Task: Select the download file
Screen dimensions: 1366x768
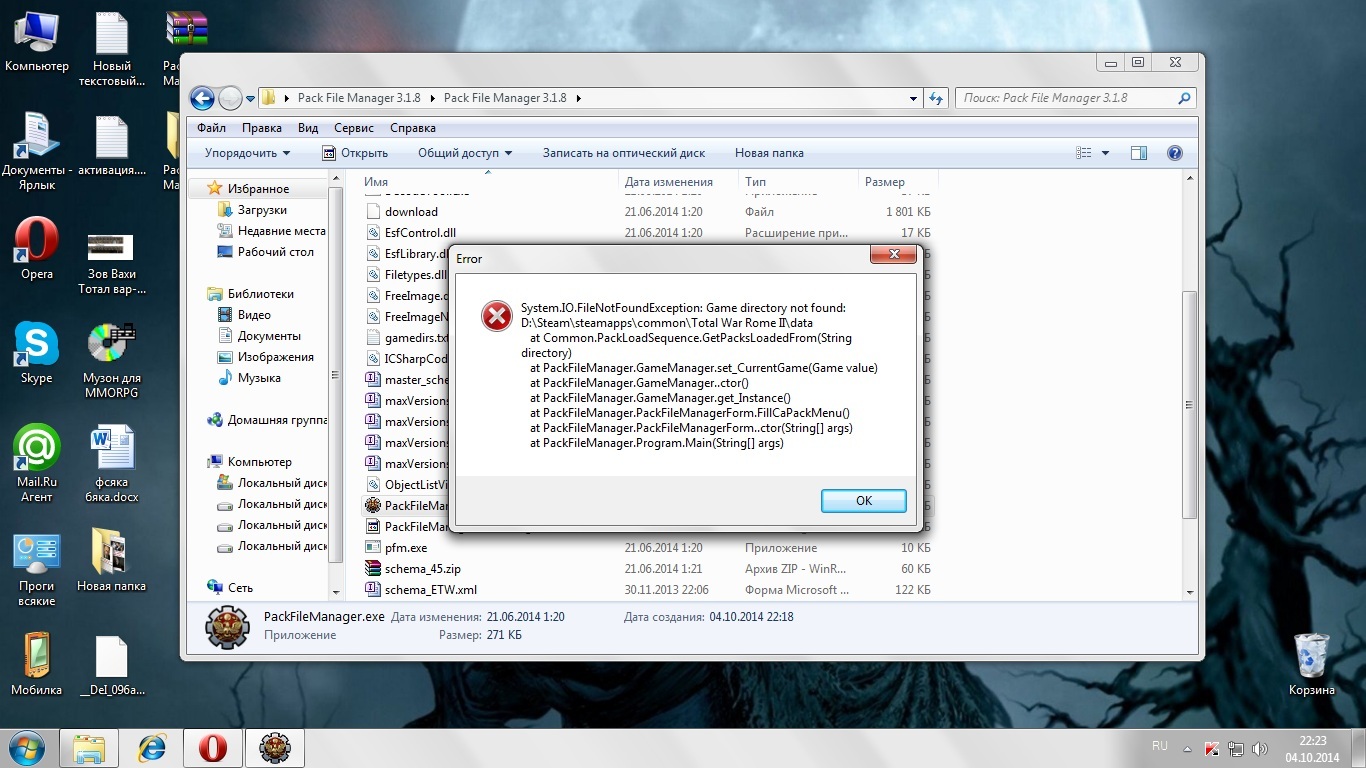Action: pyautogui.click(x=411, y=212)
